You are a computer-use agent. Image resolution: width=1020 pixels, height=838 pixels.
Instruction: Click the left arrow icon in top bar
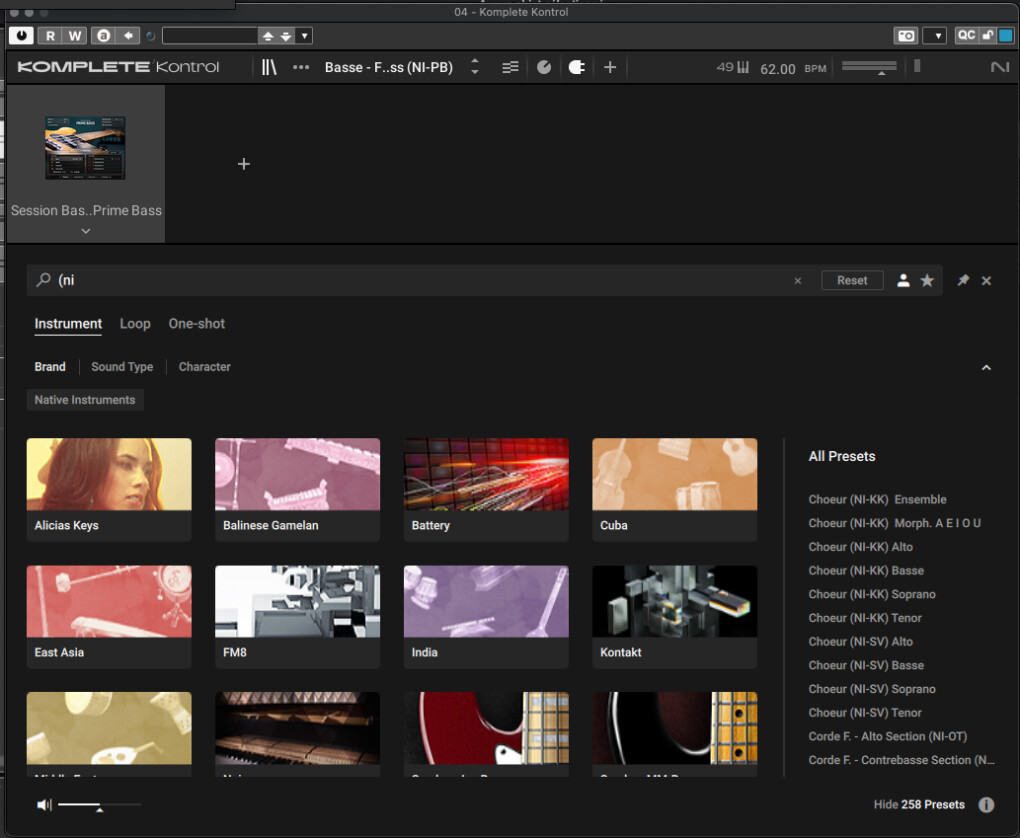pyautogui.click(x=128, y=35)
